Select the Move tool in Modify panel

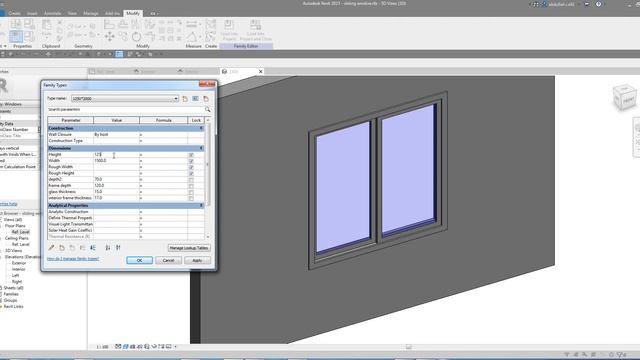click(x=109, y=37)
